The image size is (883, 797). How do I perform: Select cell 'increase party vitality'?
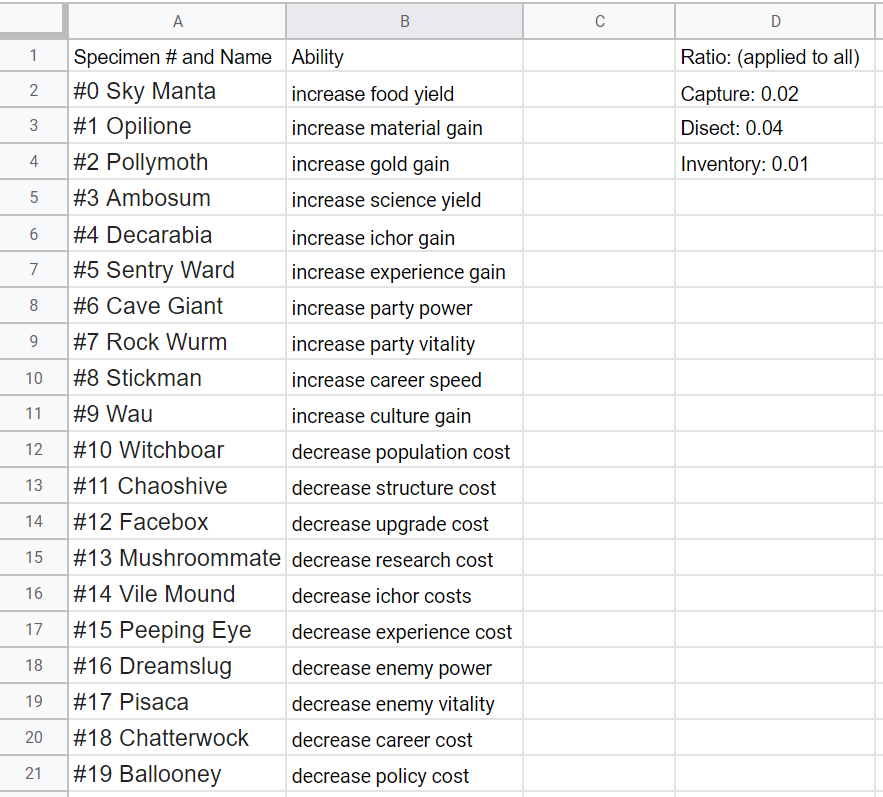[x=404, y=341]
